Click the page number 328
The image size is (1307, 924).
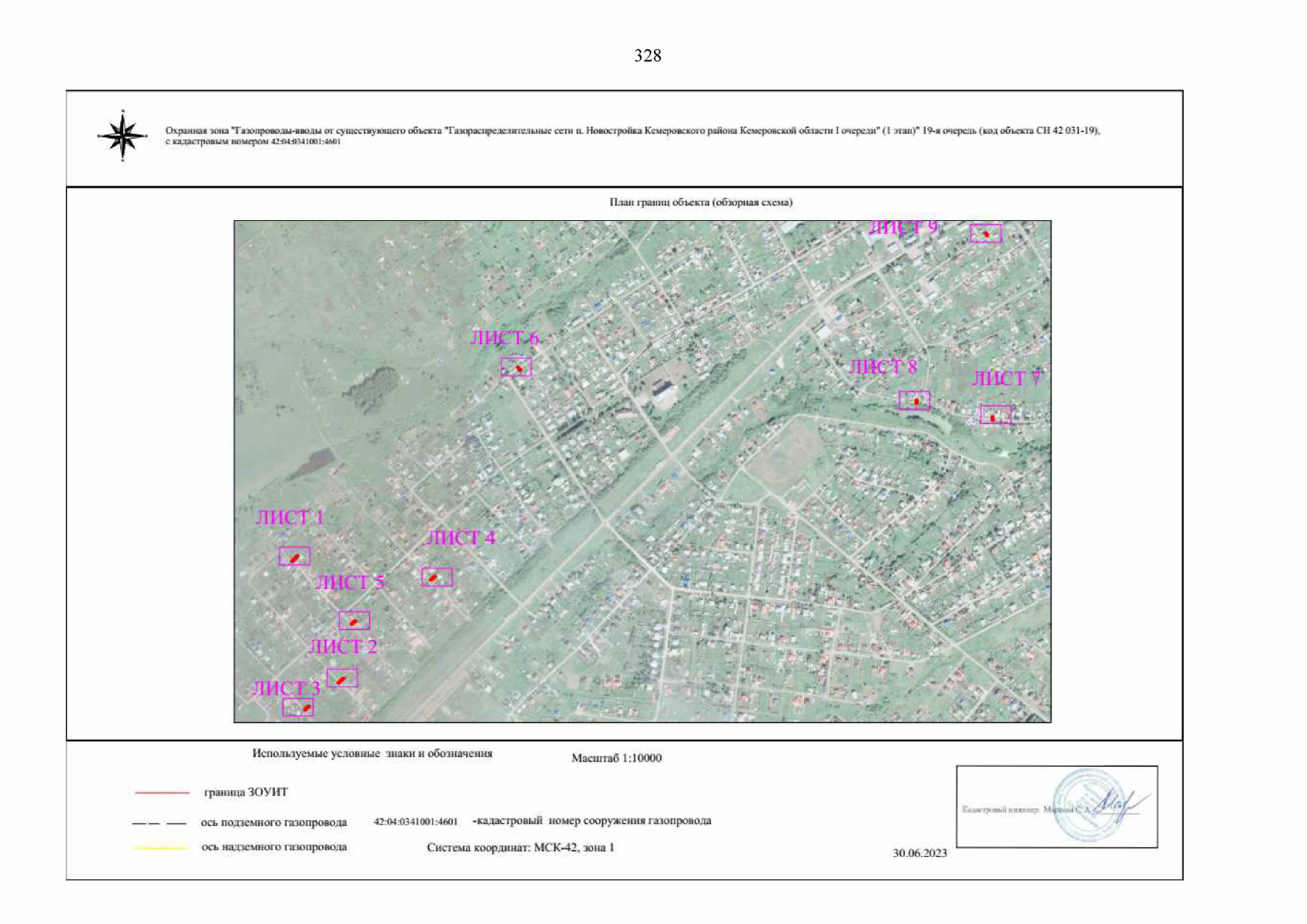click(647, 55)
